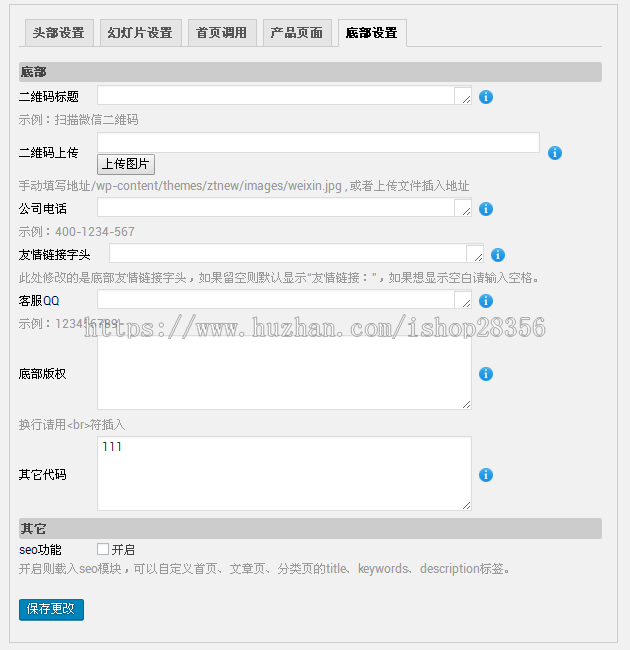Open info icon for 友情链接字头

pos(498,255)
